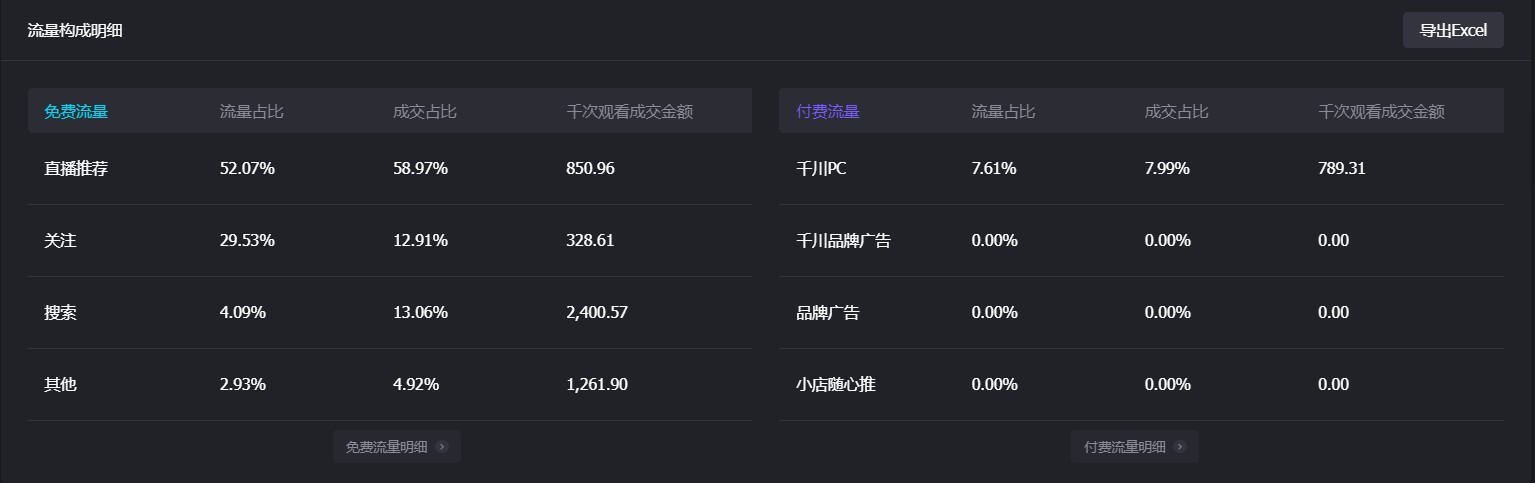Click chevron icon beside 免费流量明细
The image size is (1535, 483).
coord(442,447)
